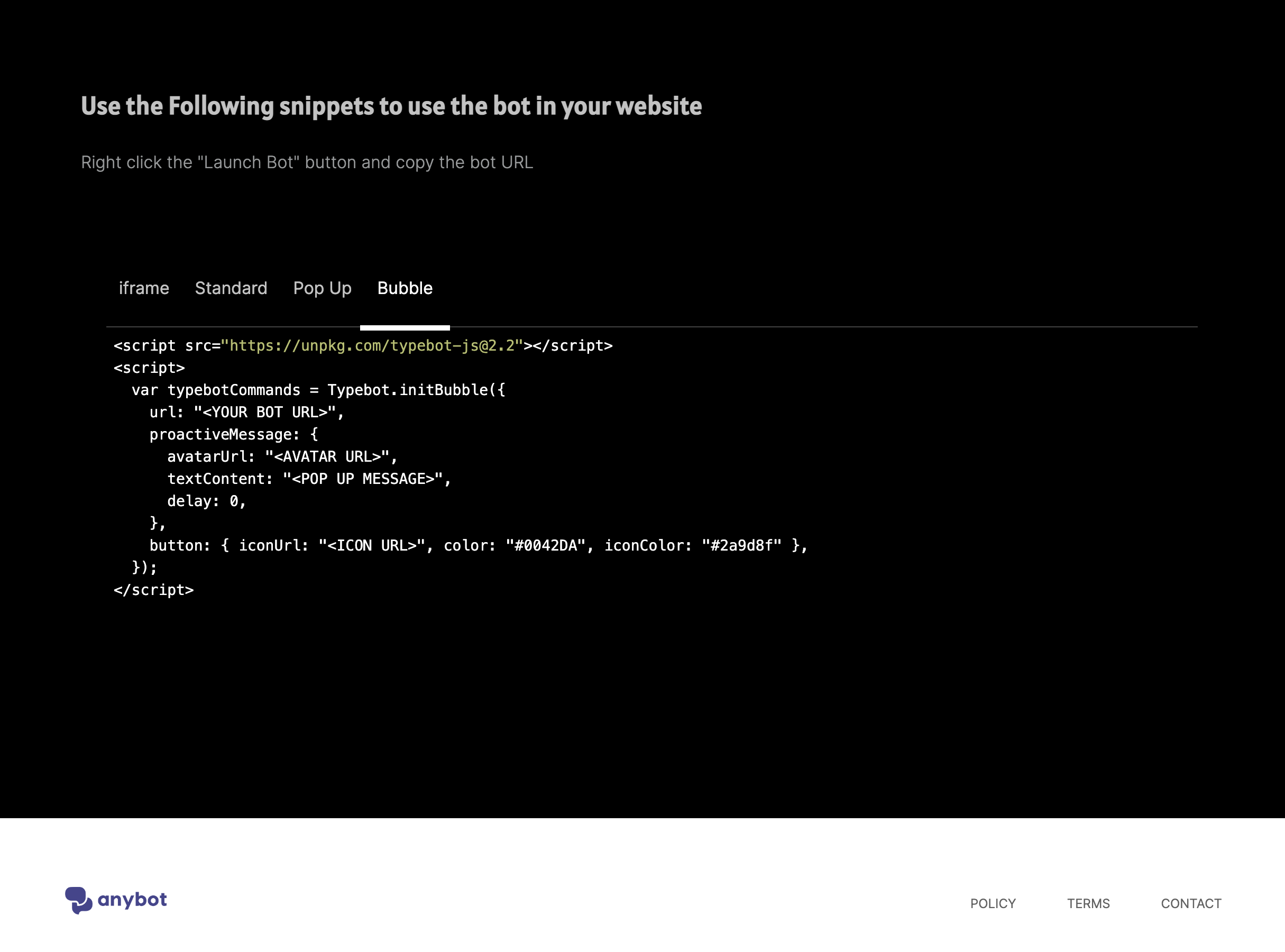Click the "delay: 0," code line
Screen dimensions: 1285x952
207,501
